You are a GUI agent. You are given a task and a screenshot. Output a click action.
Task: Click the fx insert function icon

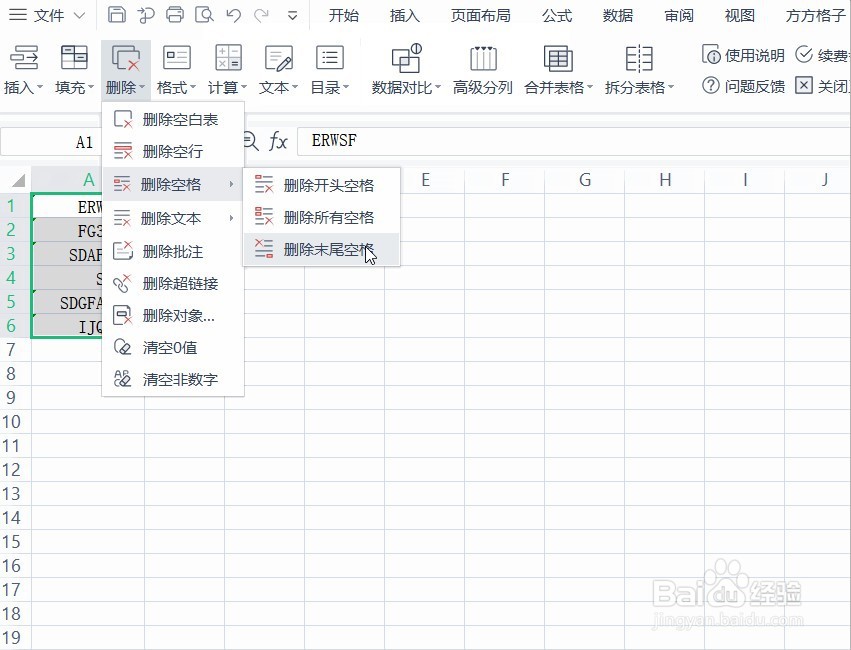[x=278, y=142]
